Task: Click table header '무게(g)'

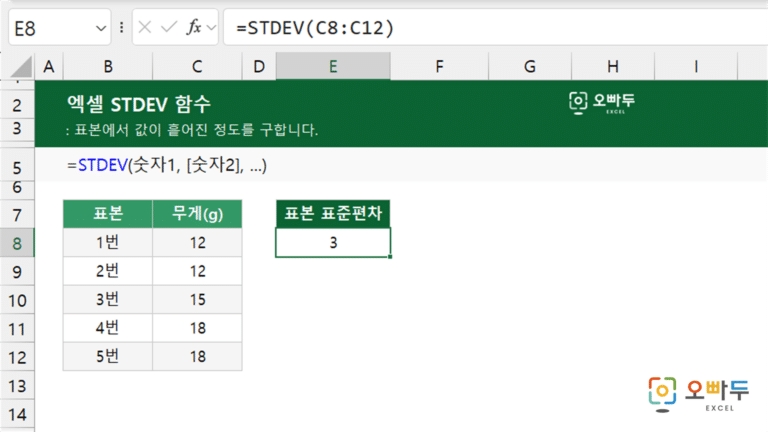Action: click(x=197, y=214)
